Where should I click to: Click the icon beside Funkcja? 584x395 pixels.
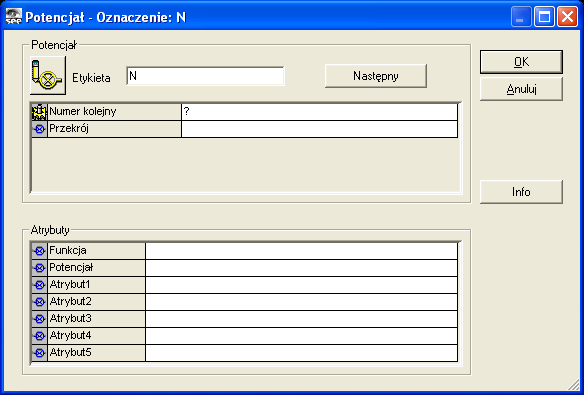(x=39, y=251)
